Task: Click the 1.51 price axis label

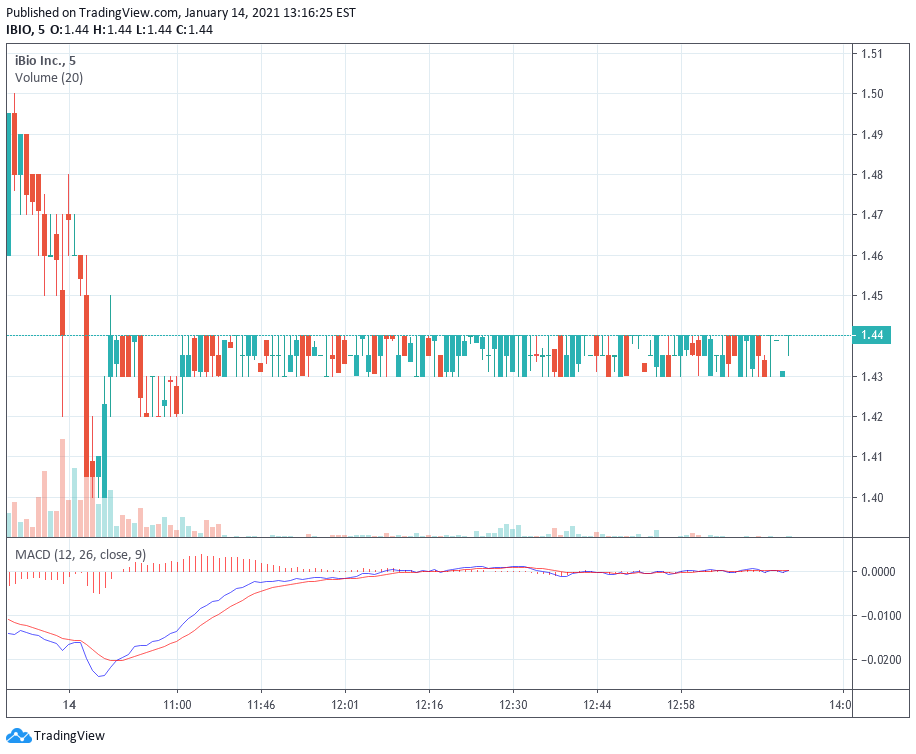Action: click(872, 54)
